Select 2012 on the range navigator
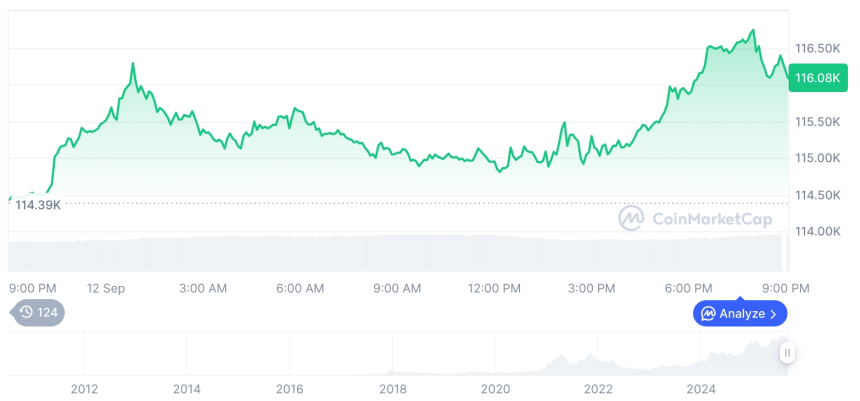 [x=84, y=388]
